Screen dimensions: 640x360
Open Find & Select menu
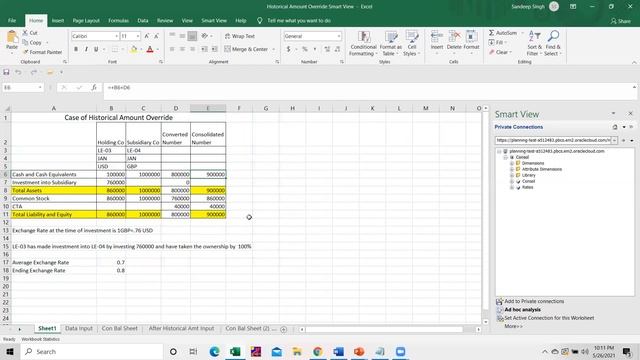[553, 43]
